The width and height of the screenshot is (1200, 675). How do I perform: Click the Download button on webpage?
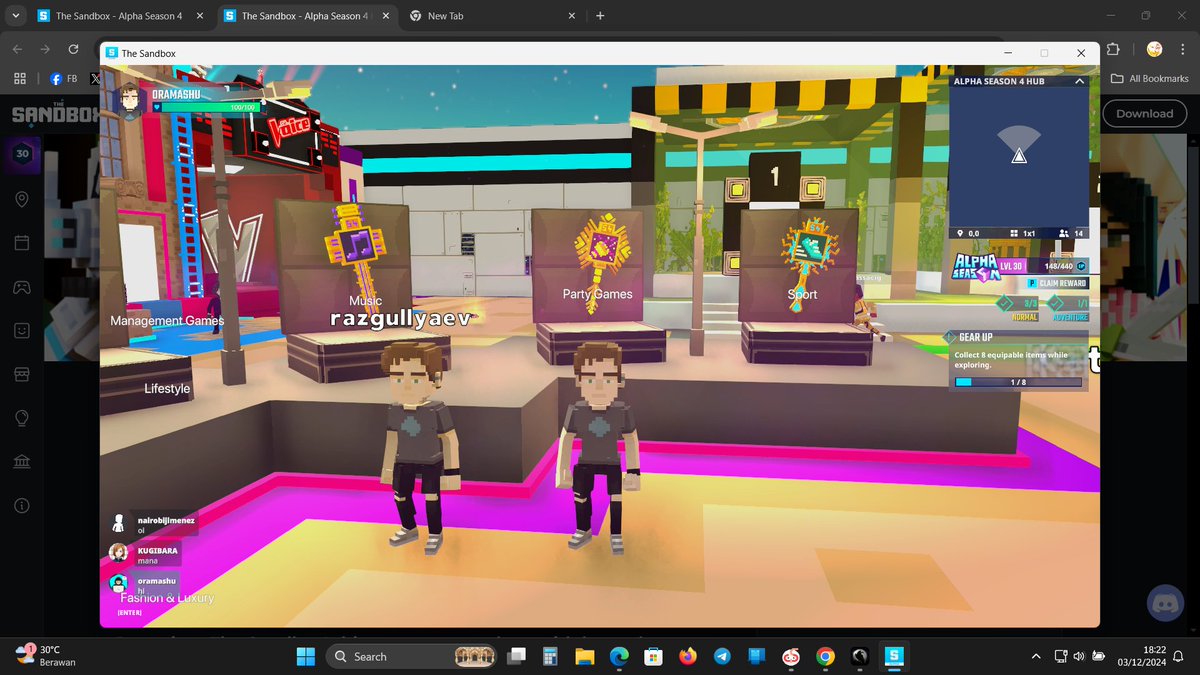click(1144, 113)
